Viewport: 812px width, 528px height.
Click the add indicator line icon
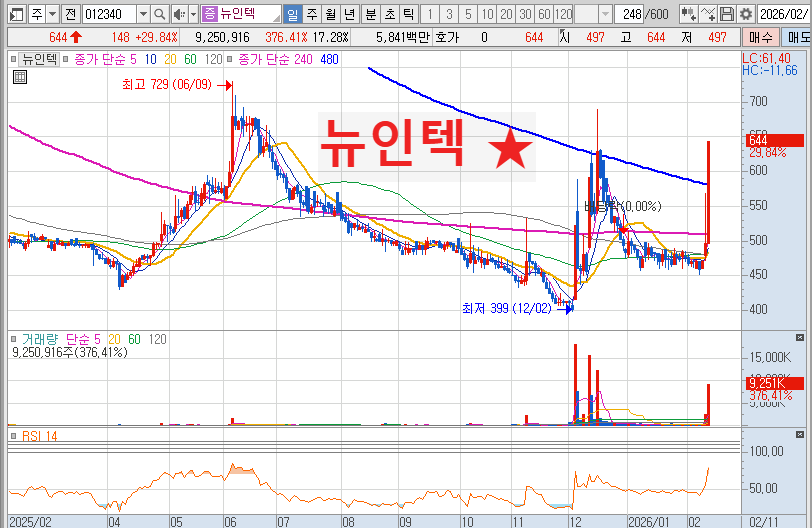(707, 14)
